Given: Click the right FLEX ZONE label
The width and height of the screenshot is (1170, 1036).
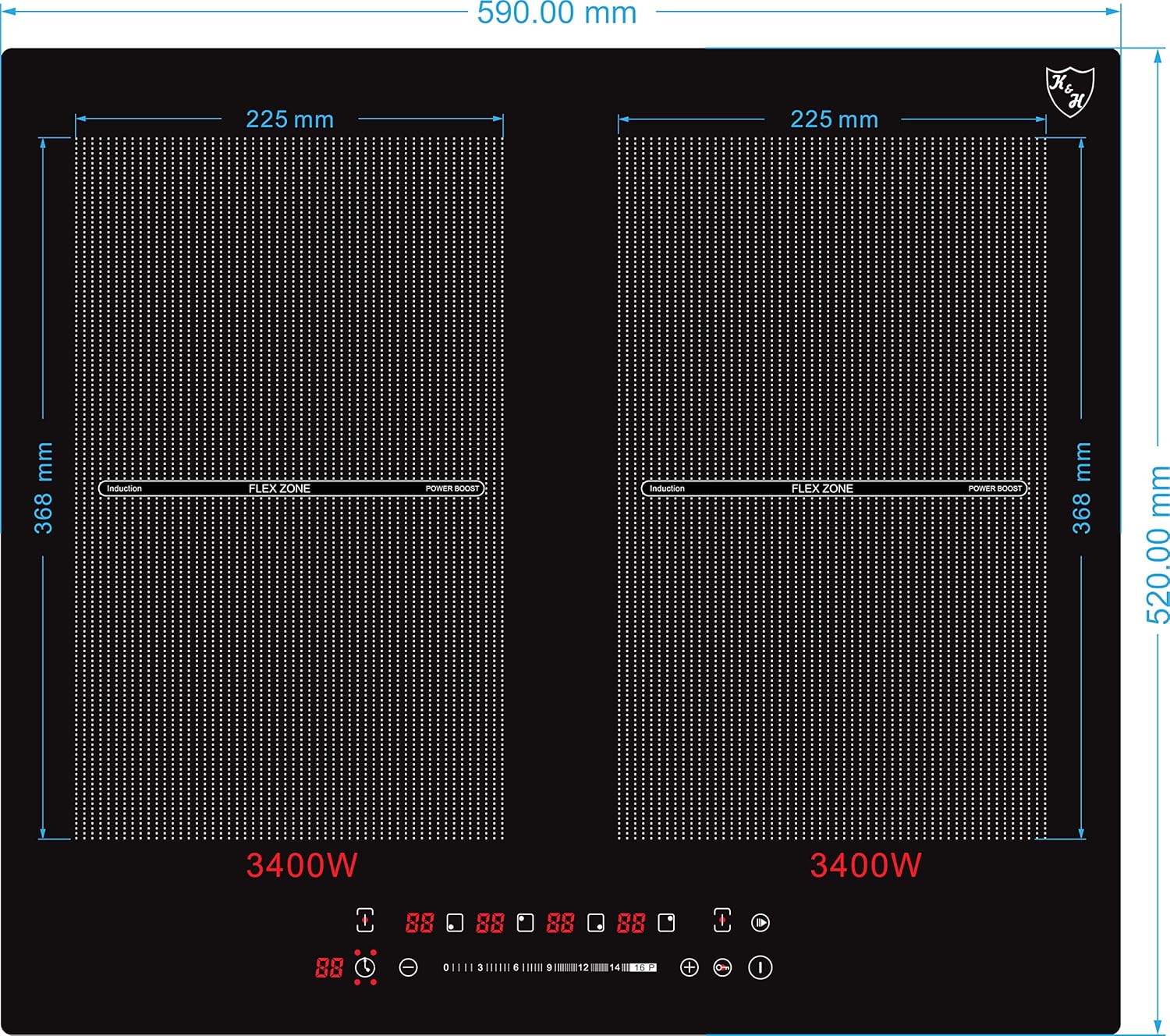Looking at the screenshot, I should pyautogui.click(x=822, y=488).
